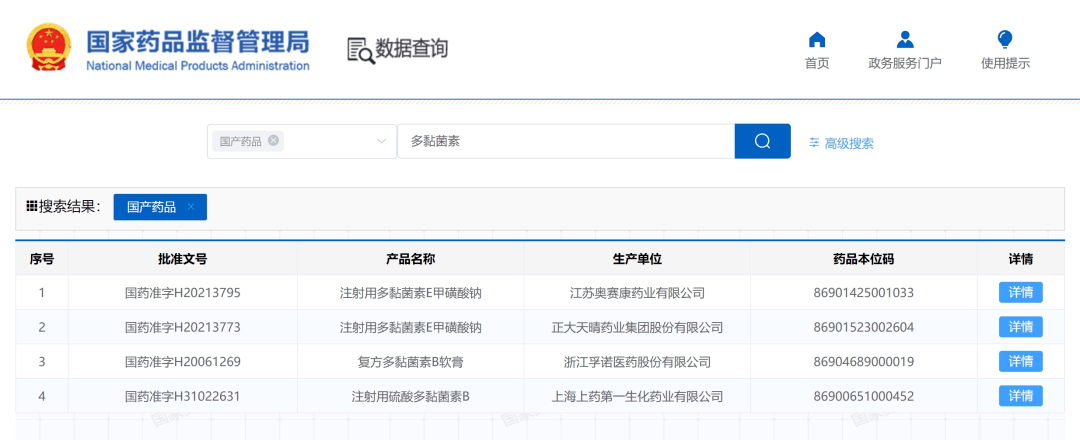Click the search field containing 多黏菌素

[x=565, y=141]
